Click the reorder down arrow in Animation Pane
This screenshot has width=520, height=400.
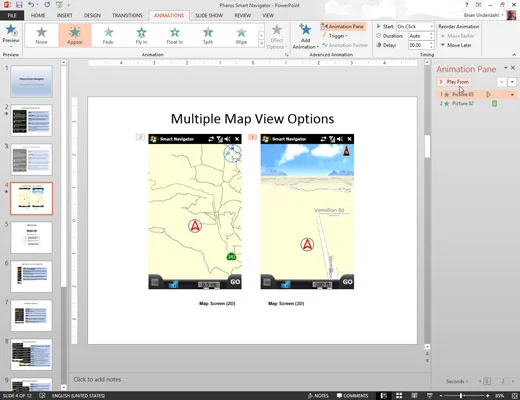512,82
